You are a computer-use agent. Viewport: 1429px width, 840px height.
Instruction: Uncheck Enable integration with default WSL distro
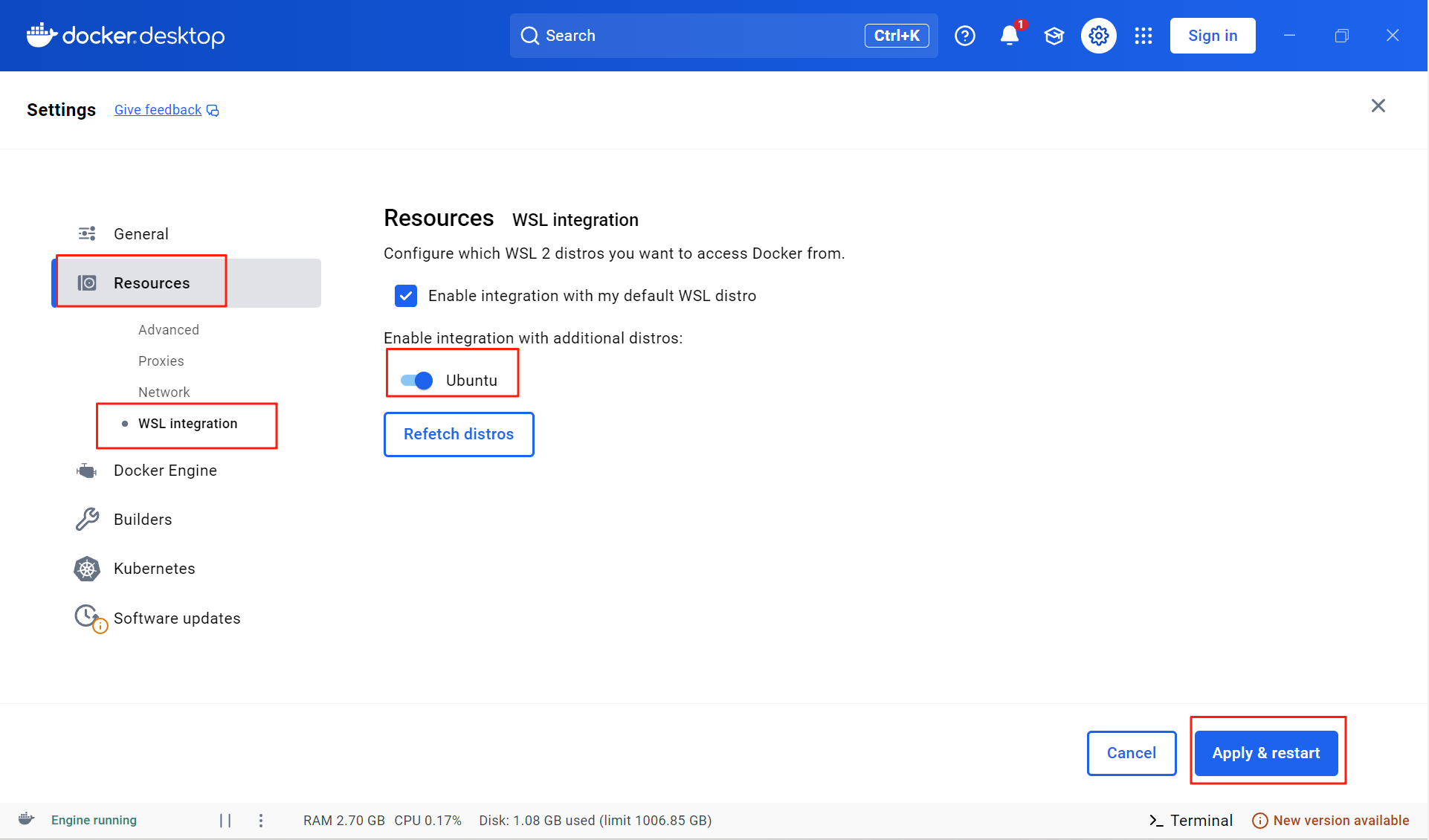[406, 296]
